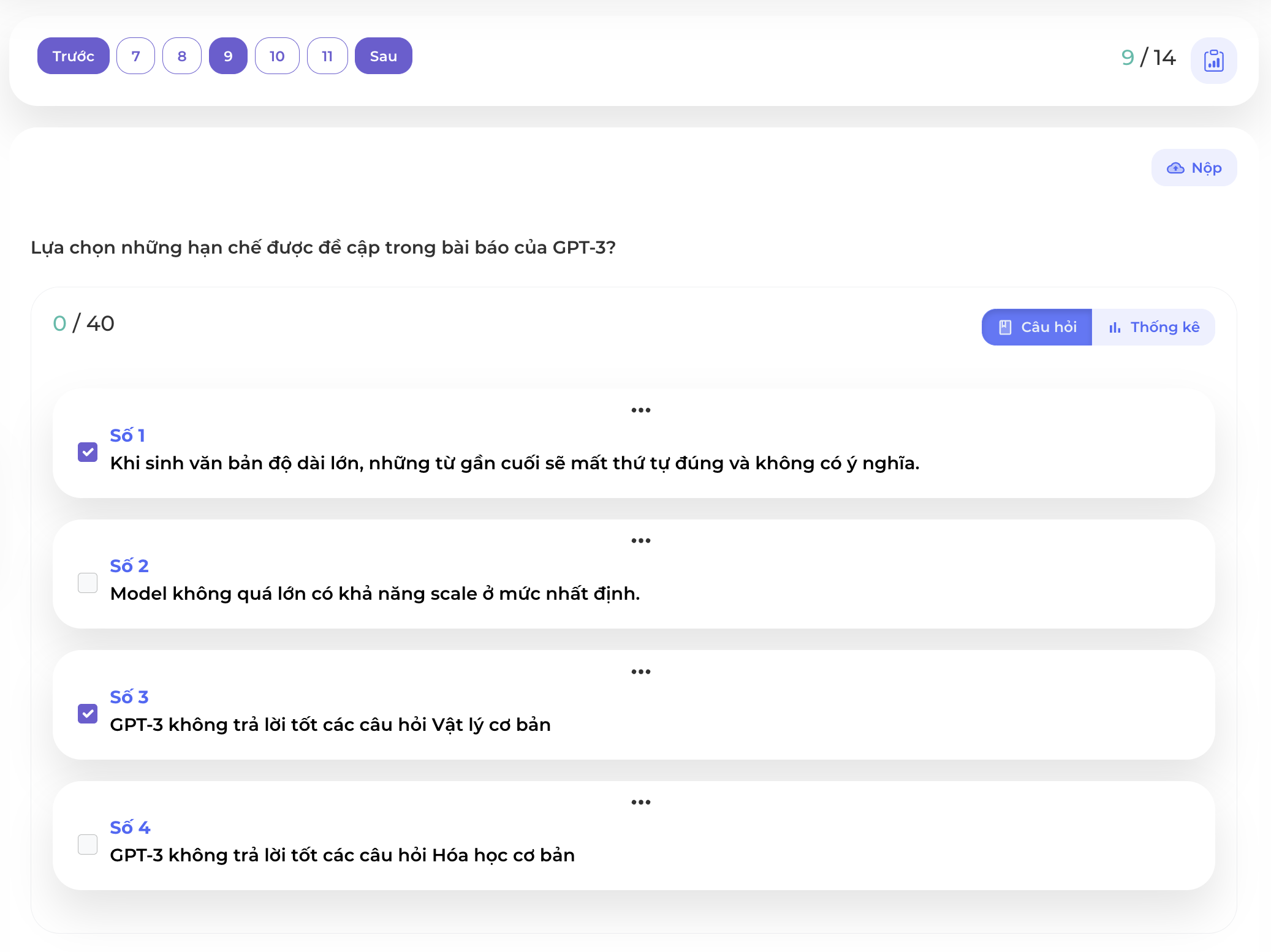Jump to question 11
The image size is (1271, 952).
pyautogui.click(x=327, y=56)
